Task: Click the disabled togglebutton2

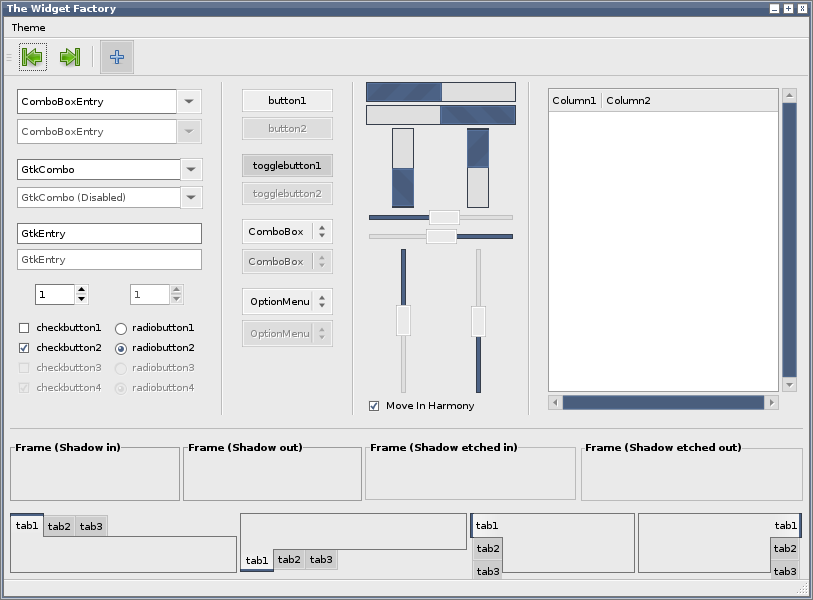Action: tap(287, 194)
